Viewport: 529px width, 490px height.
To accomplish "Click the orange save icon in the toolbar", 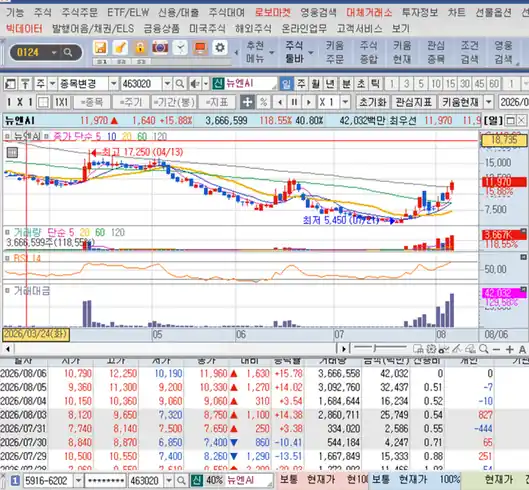I will tap(100, 48).
